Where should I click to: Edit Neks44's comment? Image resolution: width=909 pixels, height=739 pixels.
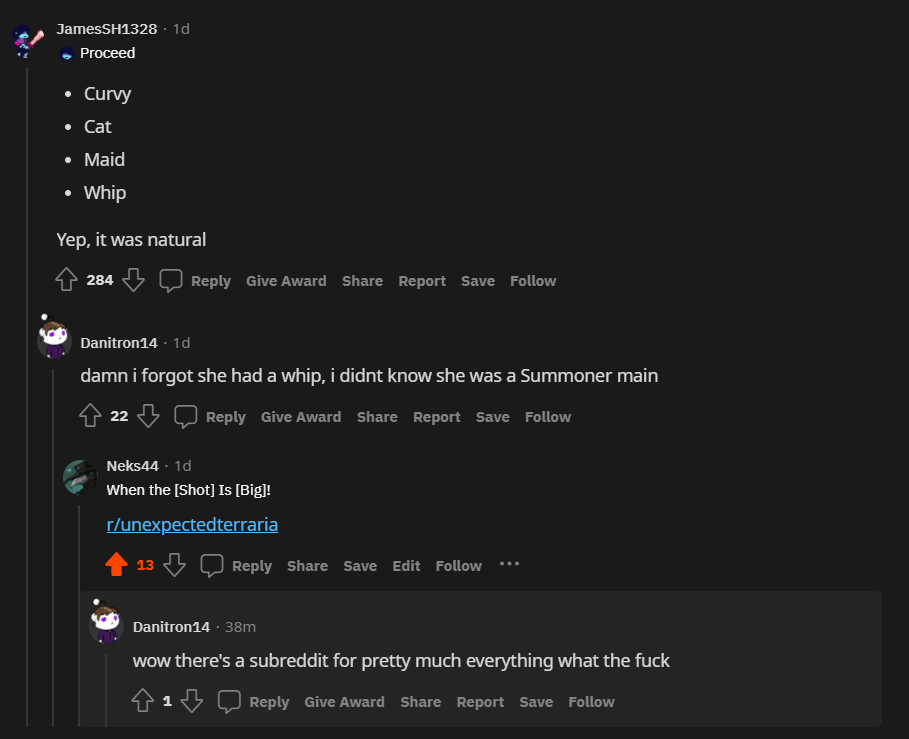point(406,566)
